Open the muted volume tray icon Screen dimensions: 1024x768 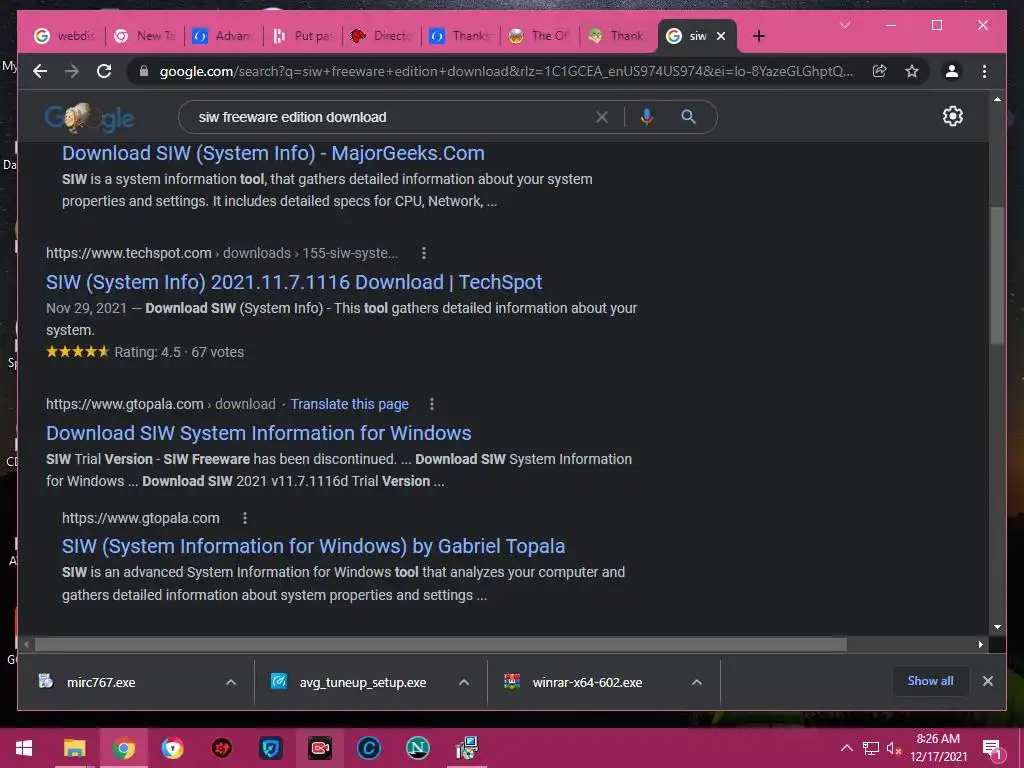click(893, 748)
